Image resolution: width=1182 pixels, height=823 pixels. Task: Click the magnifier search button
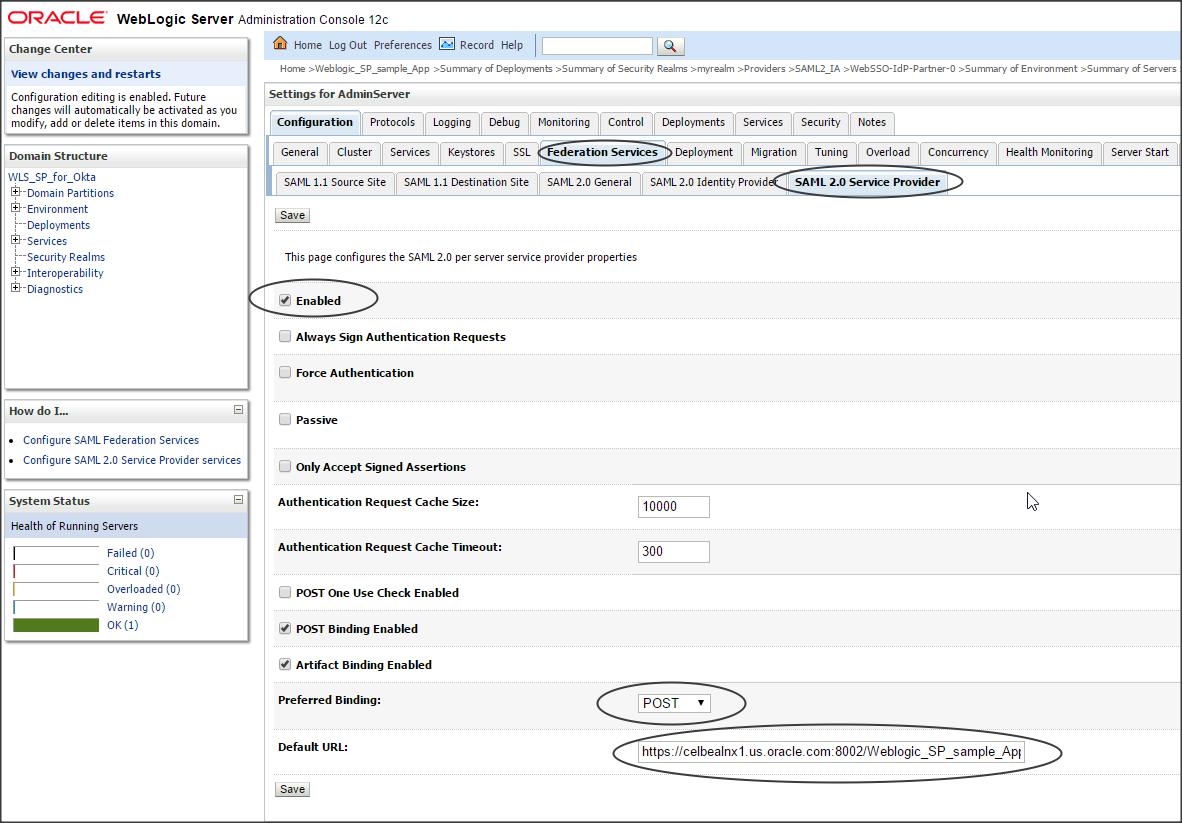point(671,46)
